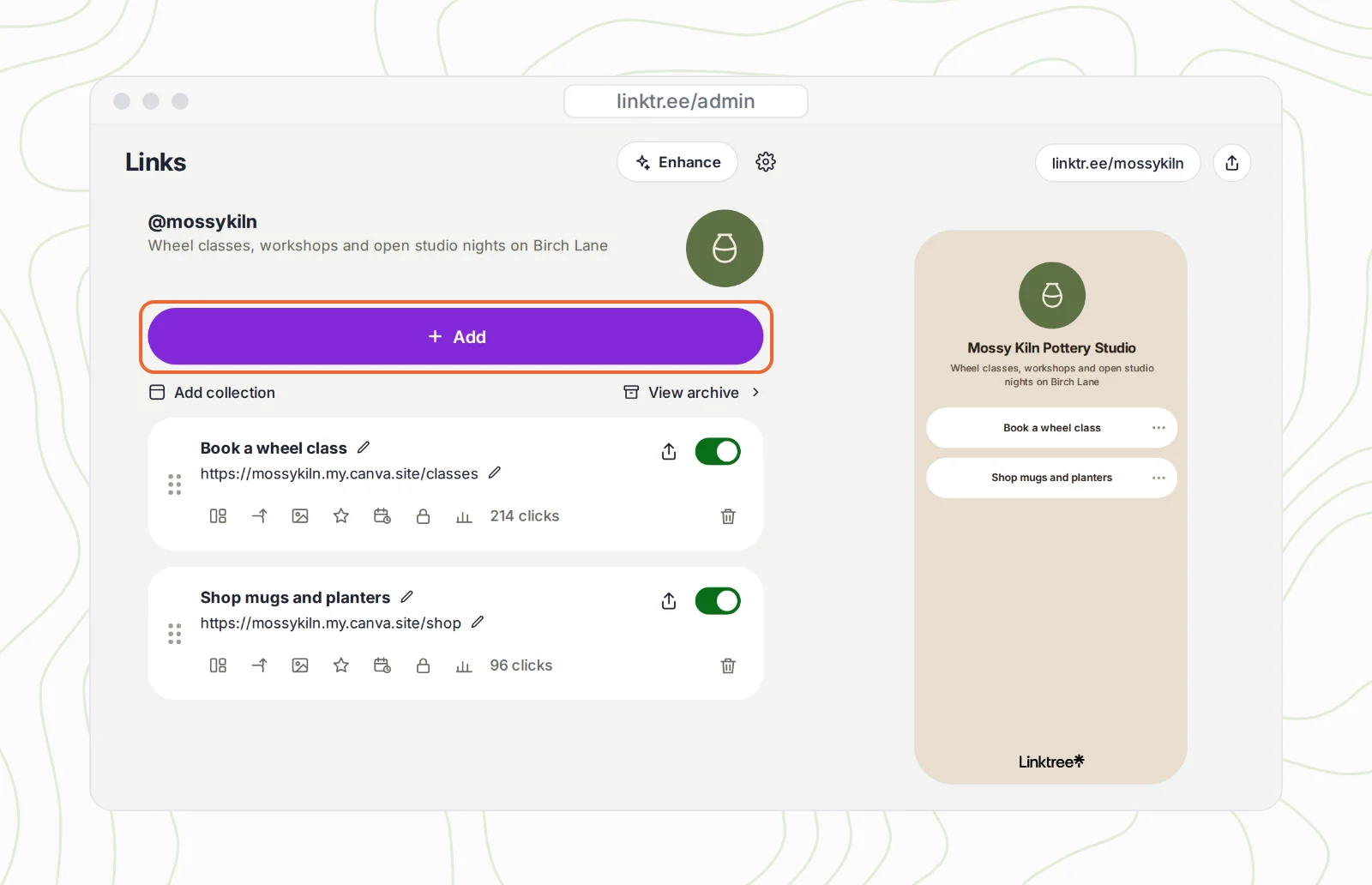Delete the 'Shop mugs and planters' link
This screenshot has width=1372, height=885.
pos(728,665)
